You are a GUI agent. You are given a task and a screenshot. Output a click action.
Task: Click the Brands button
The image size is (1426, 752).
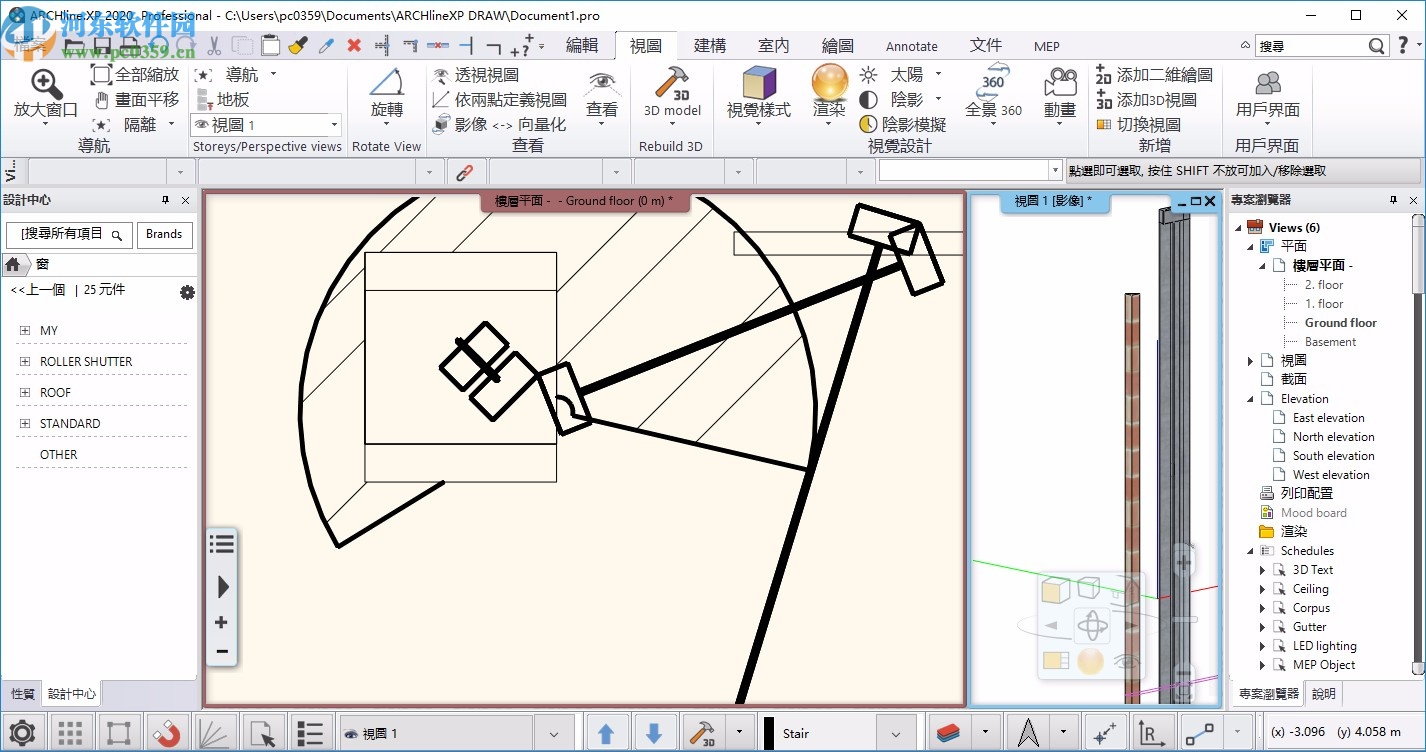(164, 234)
